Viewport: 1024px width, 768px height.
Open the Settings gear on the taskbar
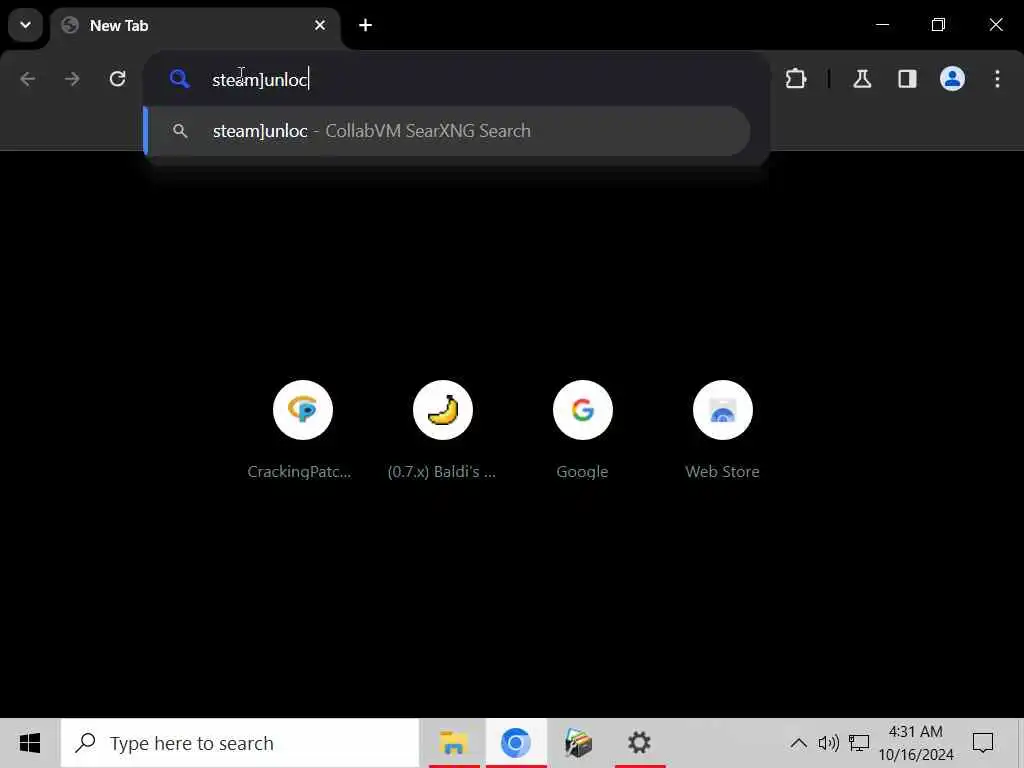pos(639,743)
